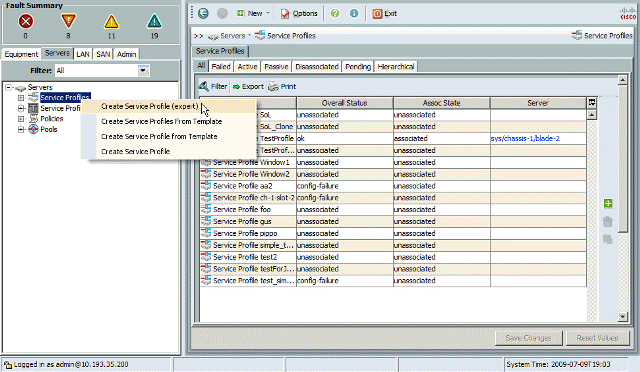Expand the Policies tree node
Image resolution: width=640 pixels, height=372 pixels.
[21, 119]
